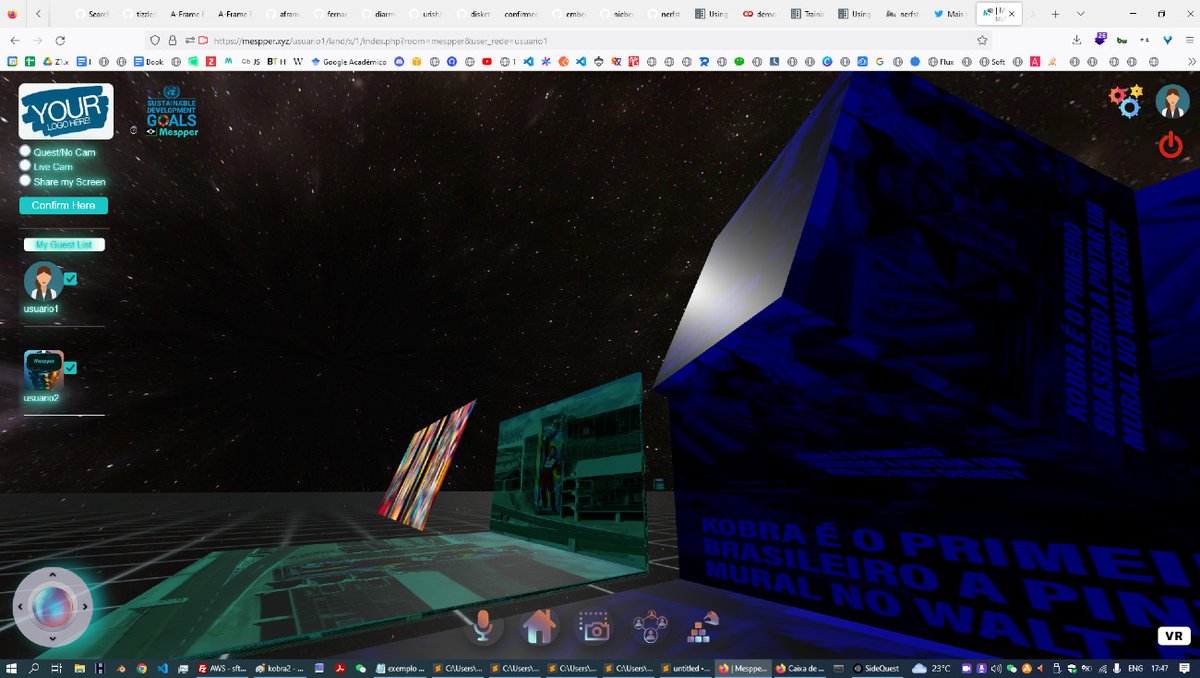
Task: Switch to the diskette browser tab
Action: coord(474,14)
